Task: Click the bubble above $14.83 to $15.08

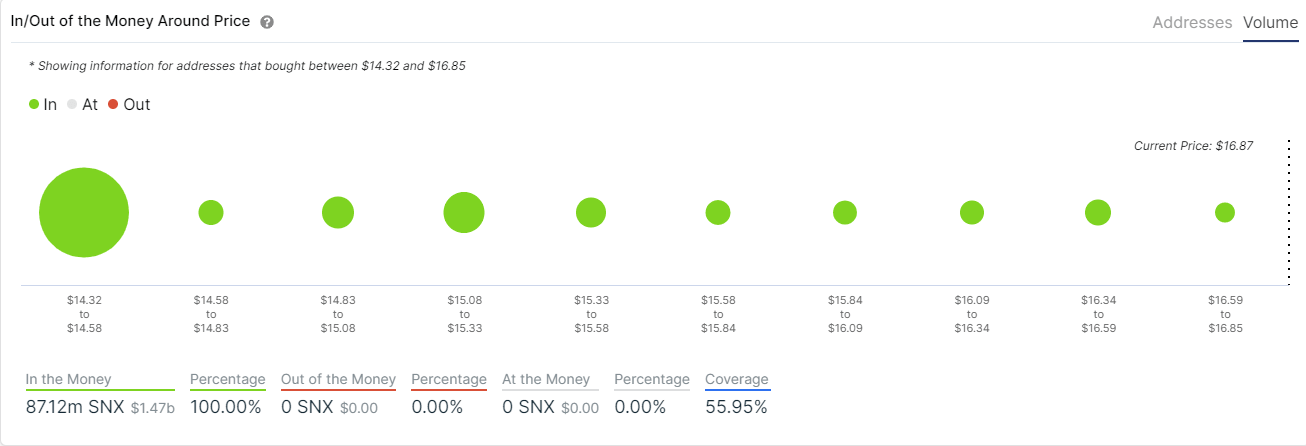Action: [338, 213]
